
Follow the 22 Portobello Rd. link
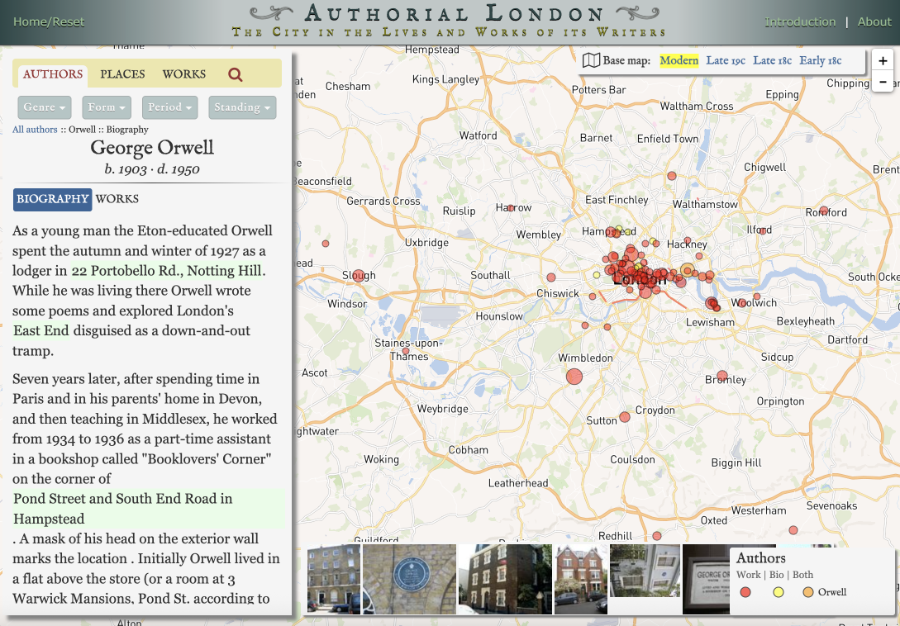[x=167, y=271]
